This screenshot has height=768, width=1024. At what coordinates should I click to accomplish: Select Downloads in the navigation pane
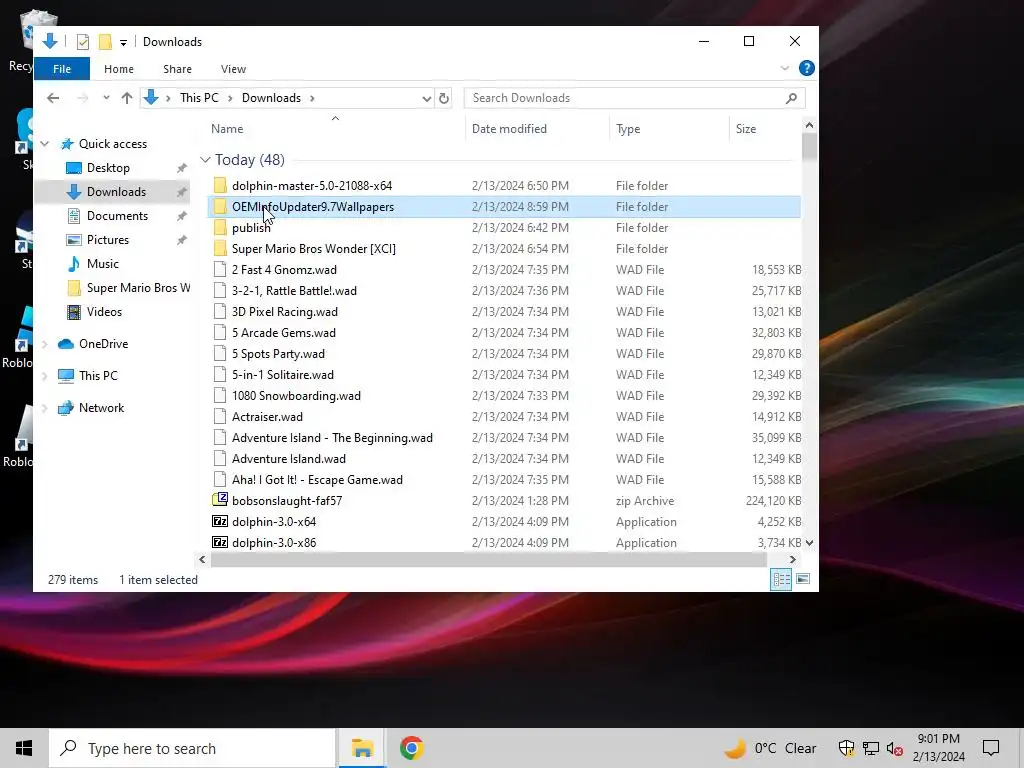click(116, 192)
